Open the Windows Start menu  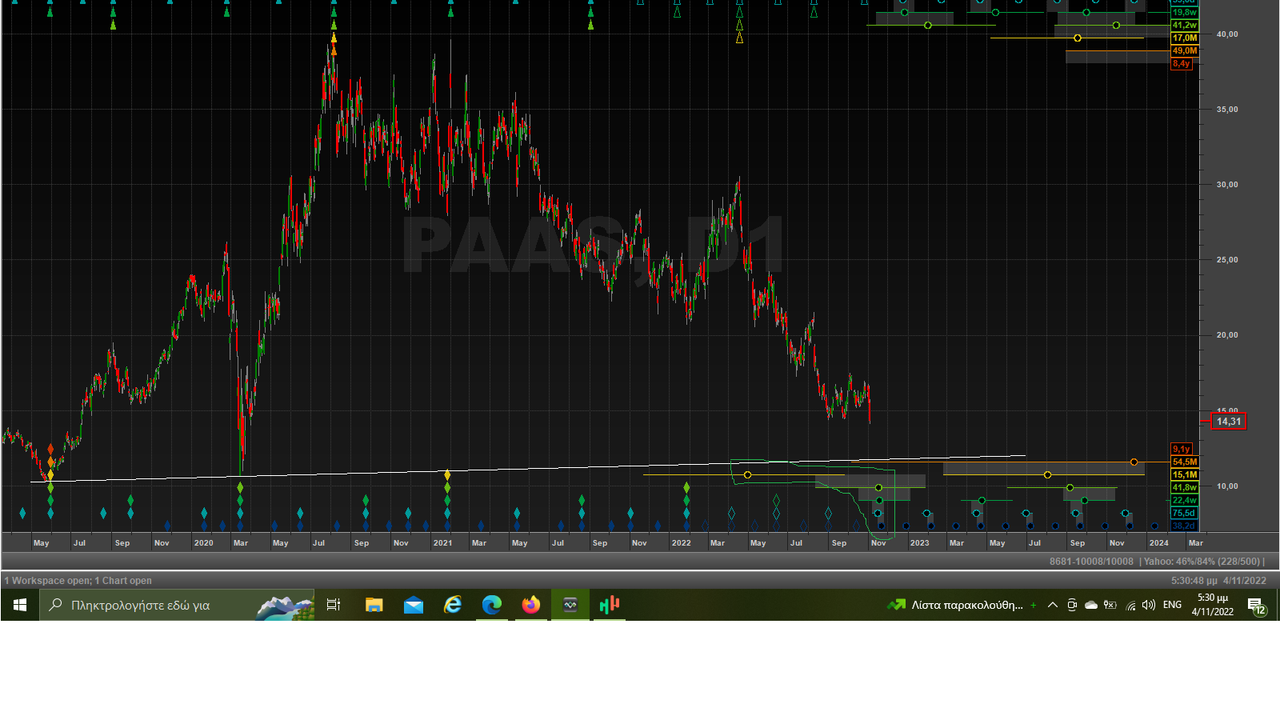[x=19, y=605]
